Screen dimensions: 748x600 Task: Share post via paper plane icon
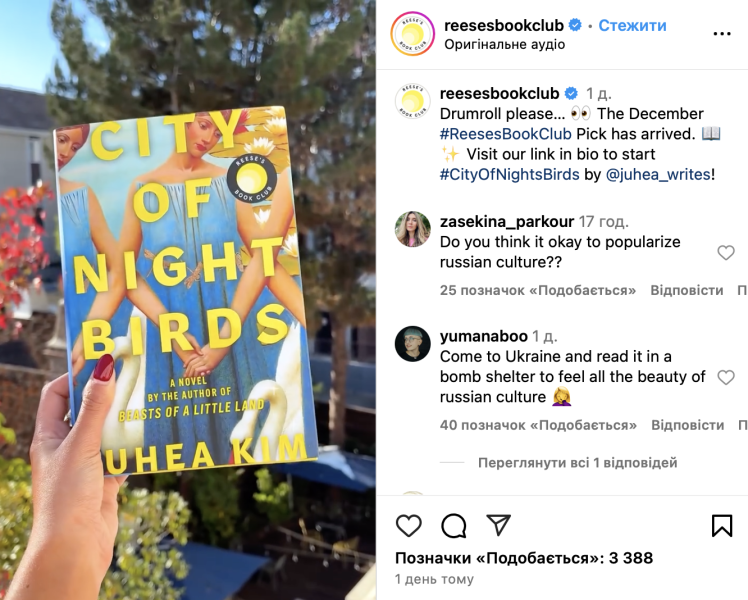499,525
